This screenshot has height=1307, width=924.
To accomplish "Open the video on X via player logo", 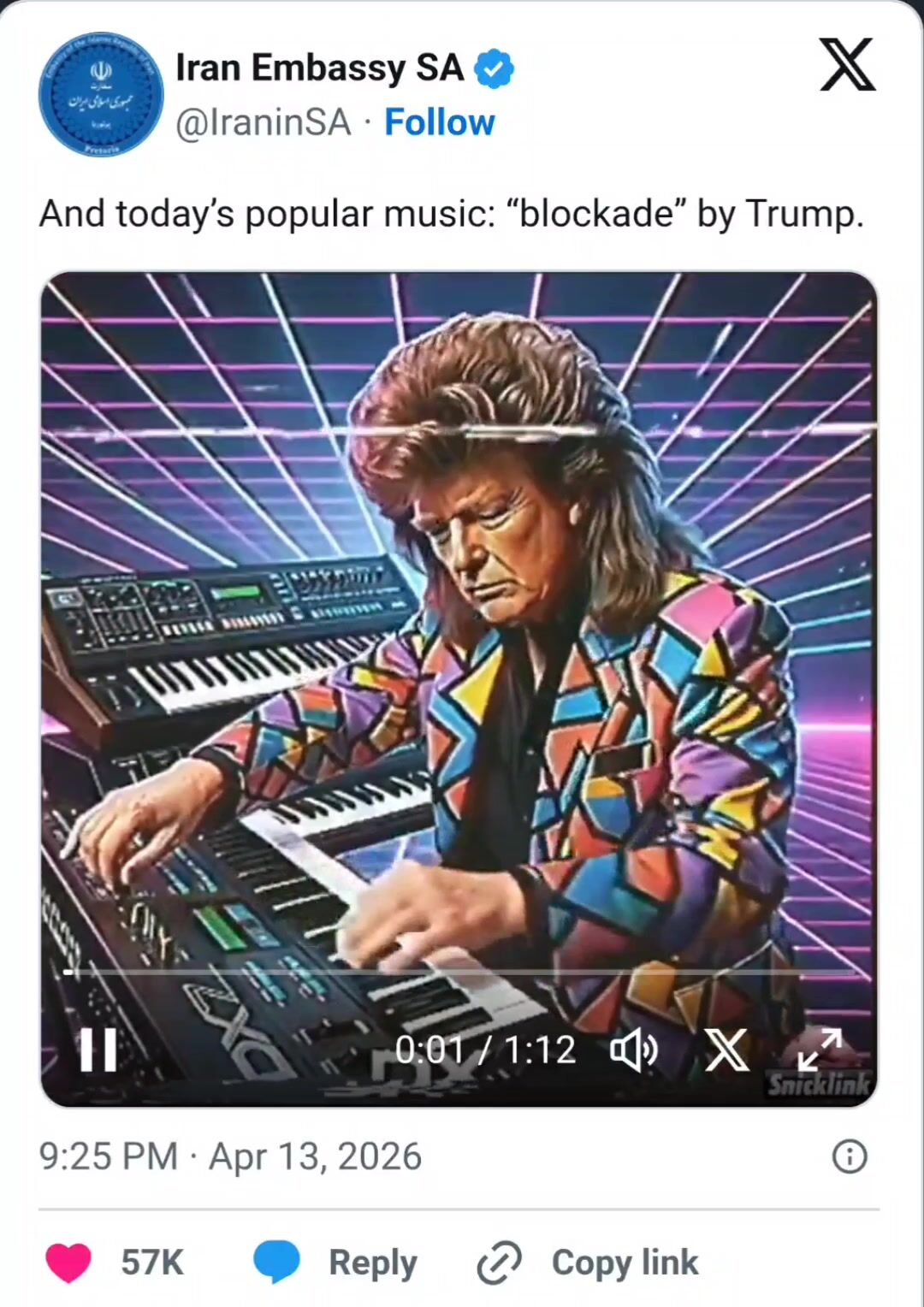I will [x=726, y=1050].
